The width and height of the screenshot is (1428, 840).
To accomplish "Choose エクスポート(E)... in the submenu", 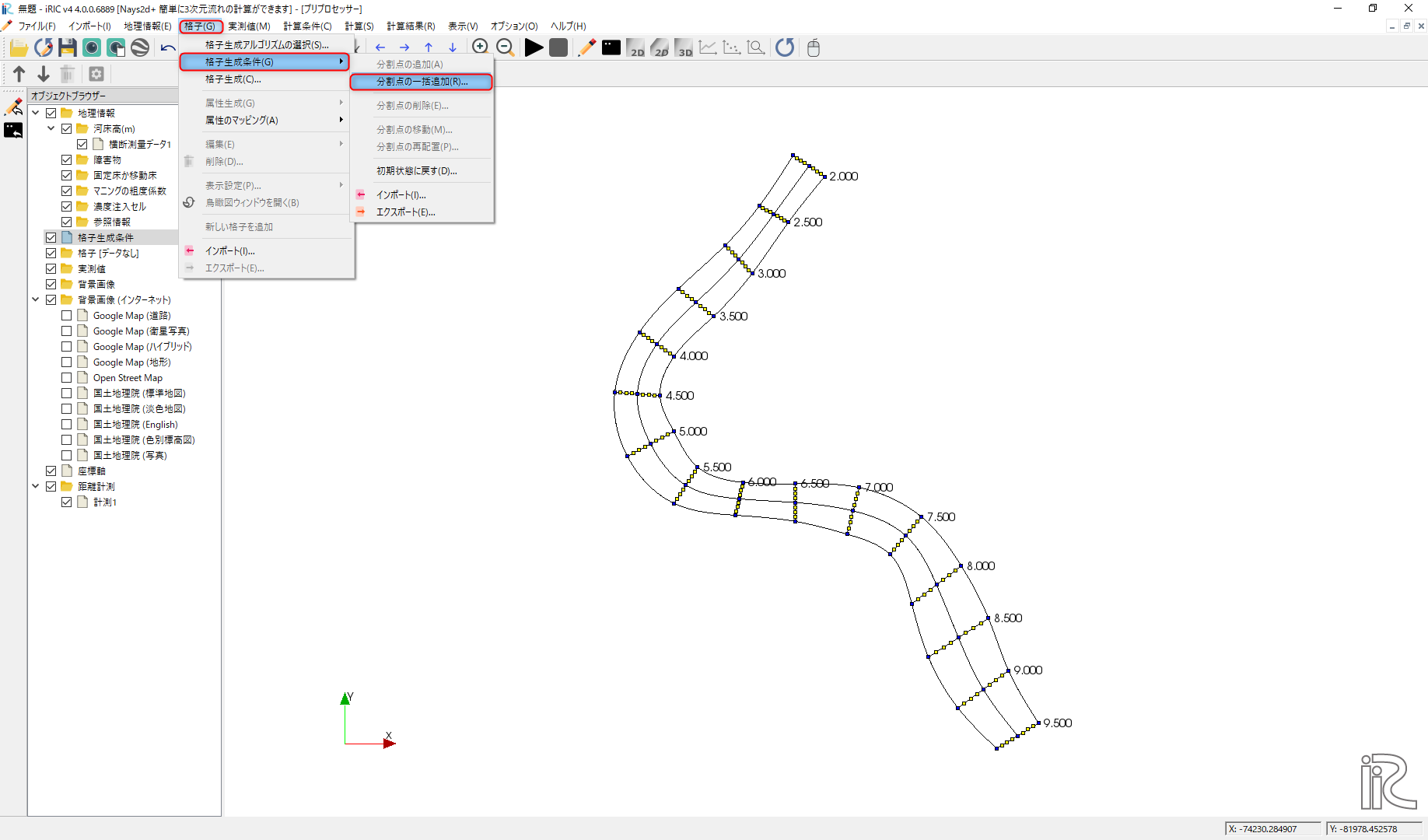I will (422, 212).
